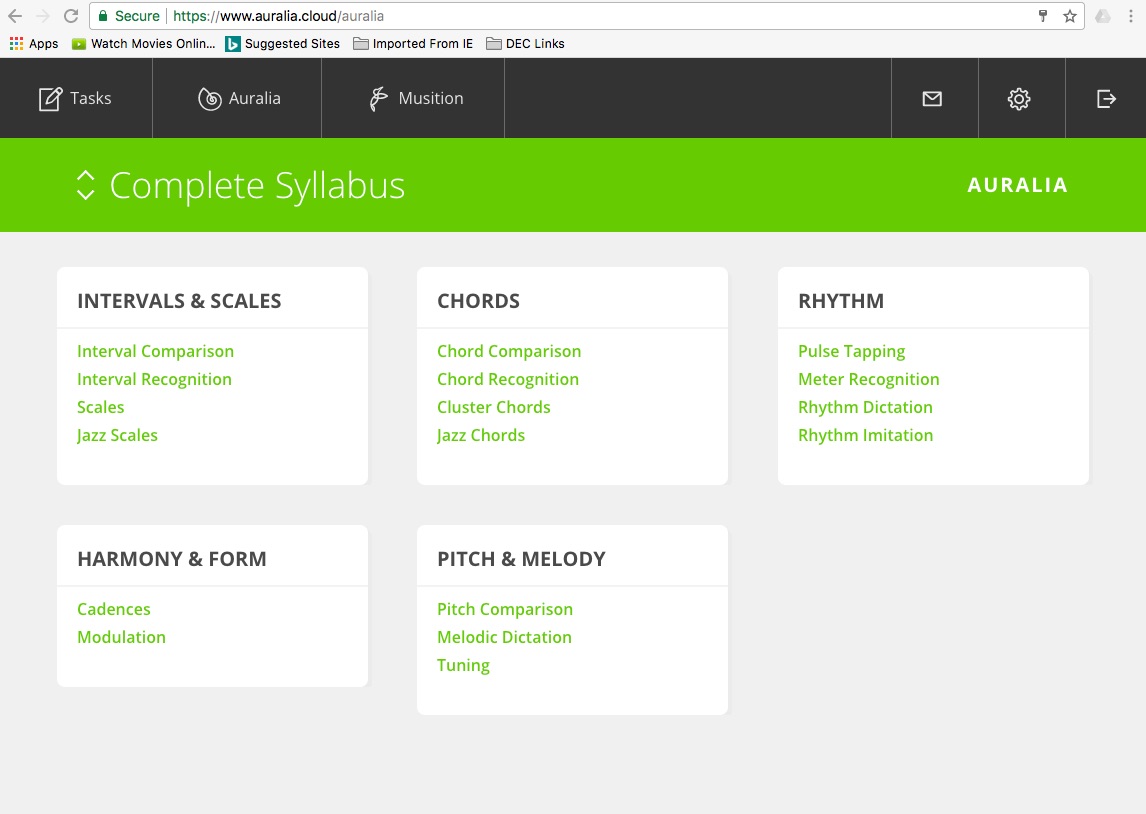Expand the Complete Syllabus selector arrows
1146x814 pixels.
85,185
